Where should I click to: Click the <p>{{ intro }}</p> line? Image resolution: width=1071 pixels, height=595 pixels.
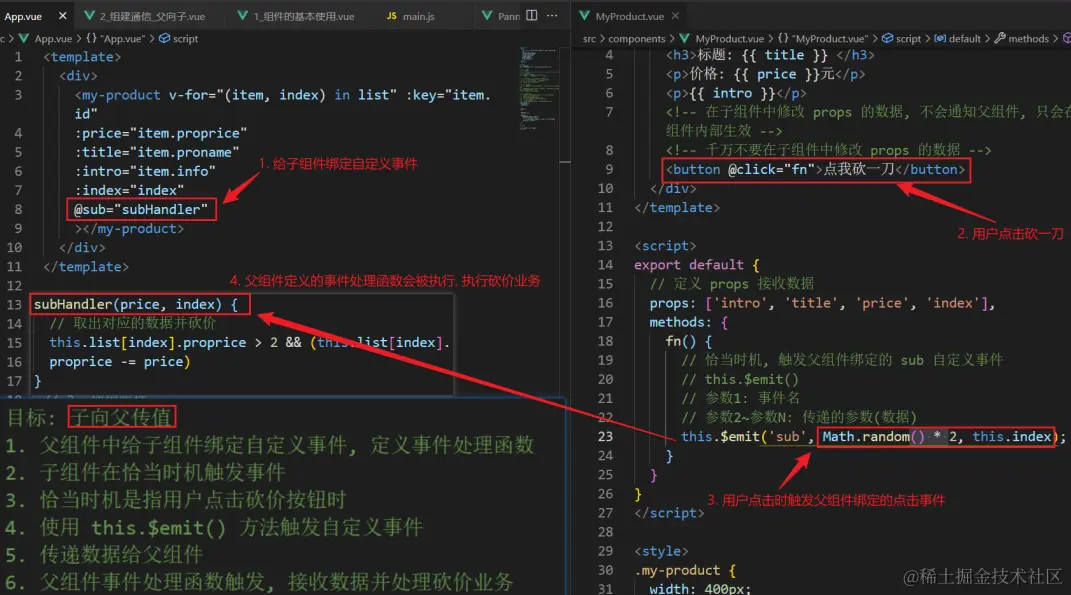[x=736, y=94]
